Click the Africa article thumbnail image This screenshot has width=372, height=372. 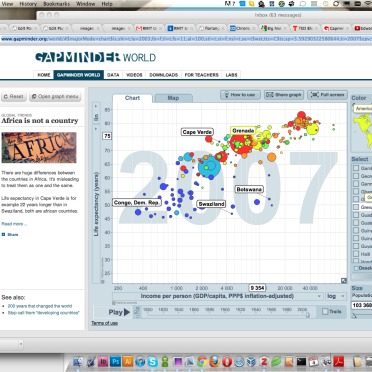coord(39,147)
